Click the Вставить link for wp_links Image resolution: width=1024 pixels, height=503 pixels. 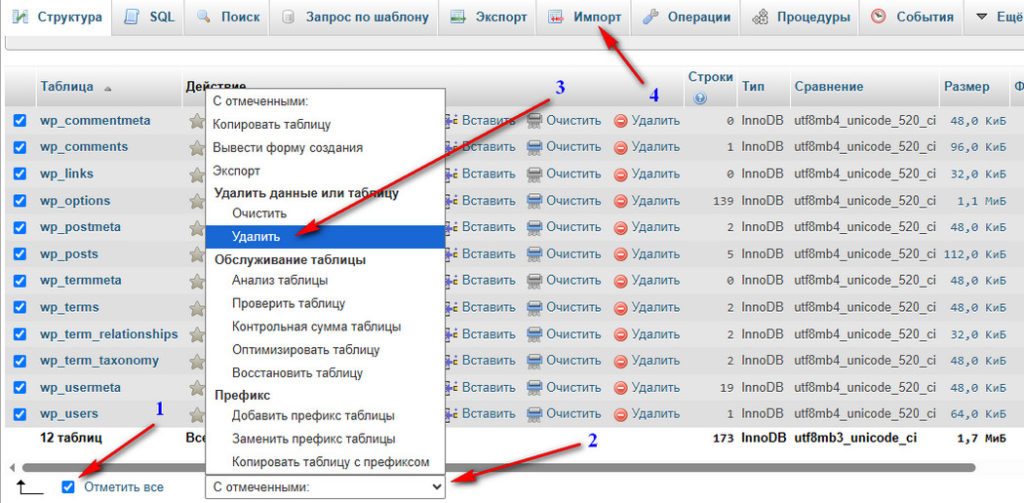(488, 174)
